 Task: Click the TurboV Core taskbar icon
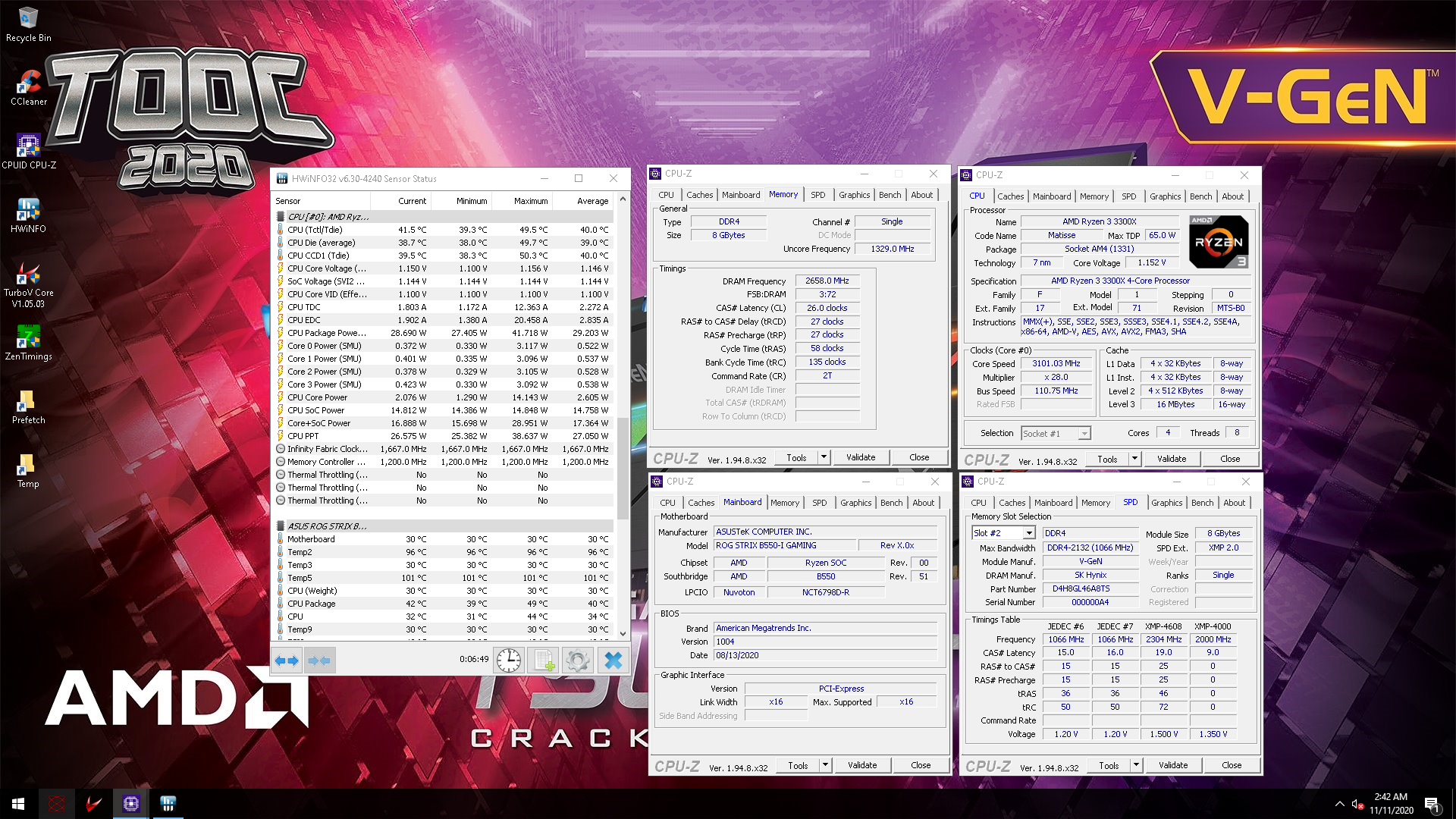tap(93, 804)
